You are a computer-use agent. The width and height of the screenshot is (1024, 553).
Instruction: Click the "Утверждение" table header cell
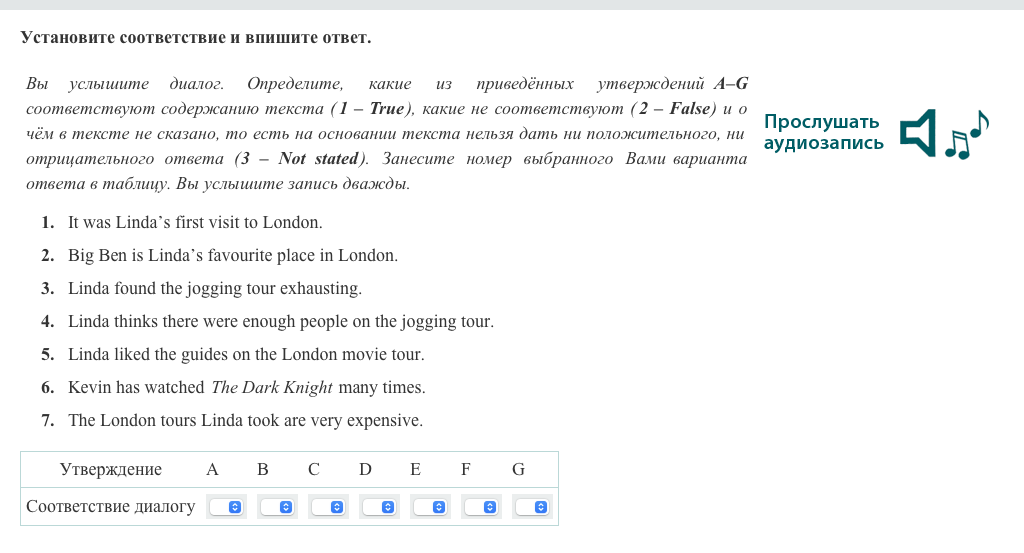[x=111, y=469]
